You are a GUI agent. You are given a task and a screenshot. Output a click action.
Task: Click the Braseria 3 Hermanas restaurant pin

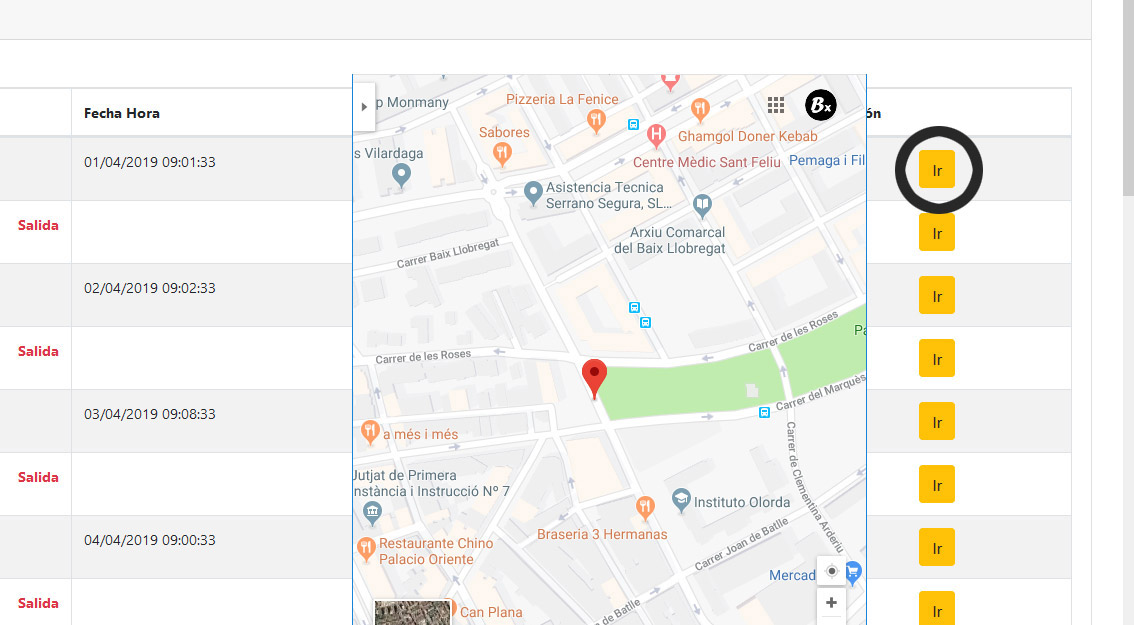[x=645, y=508]
